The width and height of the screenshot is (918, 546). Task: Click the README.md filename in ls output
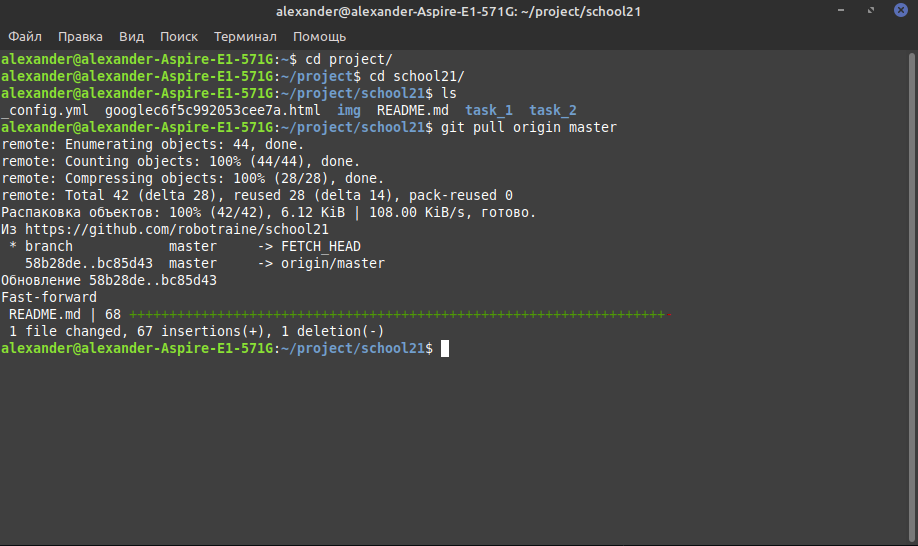pyautogui.click(x=412, y=111)
